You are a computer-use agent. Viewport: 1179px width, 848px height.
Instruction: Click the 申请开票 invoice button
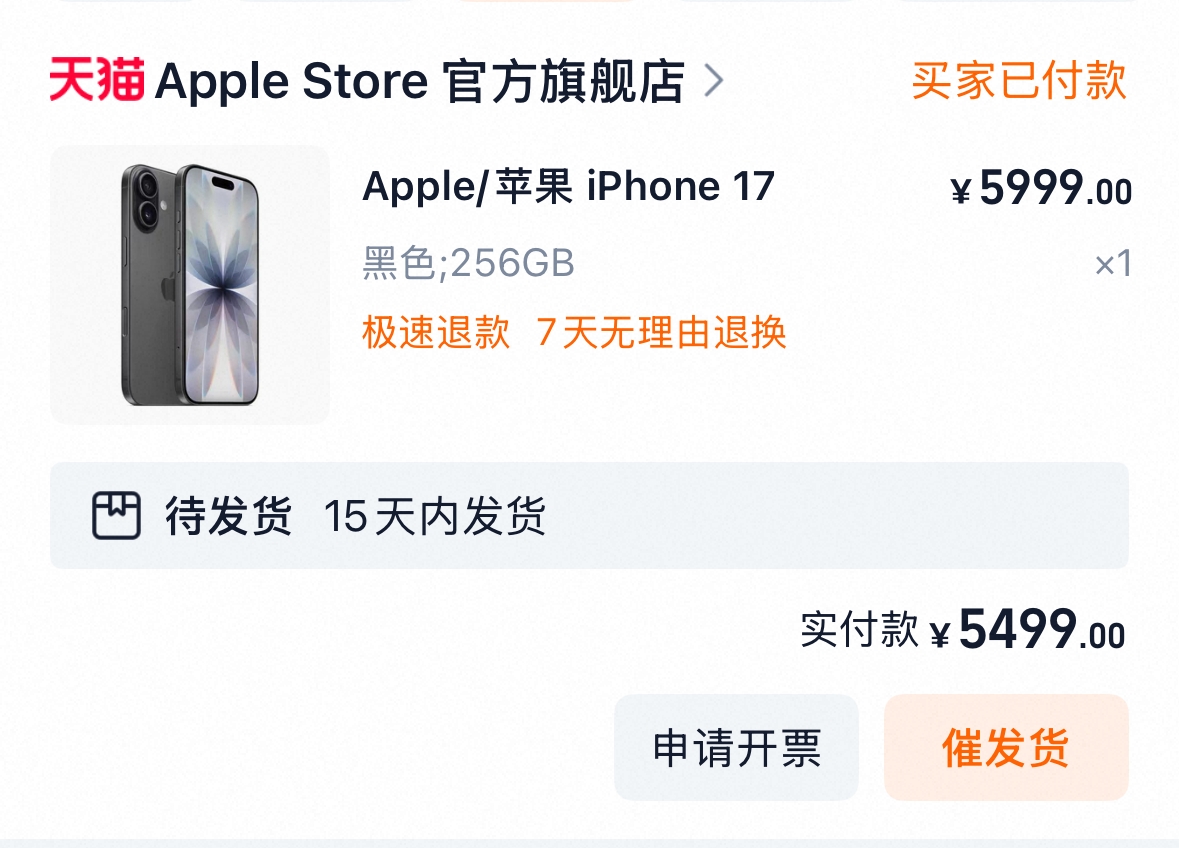tap(736, 748)
